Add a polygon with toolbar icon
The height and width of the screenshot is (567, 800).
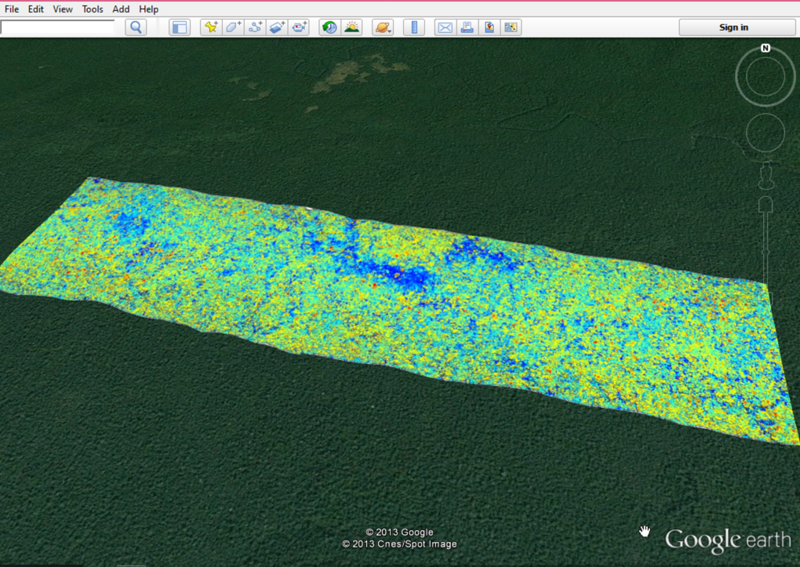233,27
